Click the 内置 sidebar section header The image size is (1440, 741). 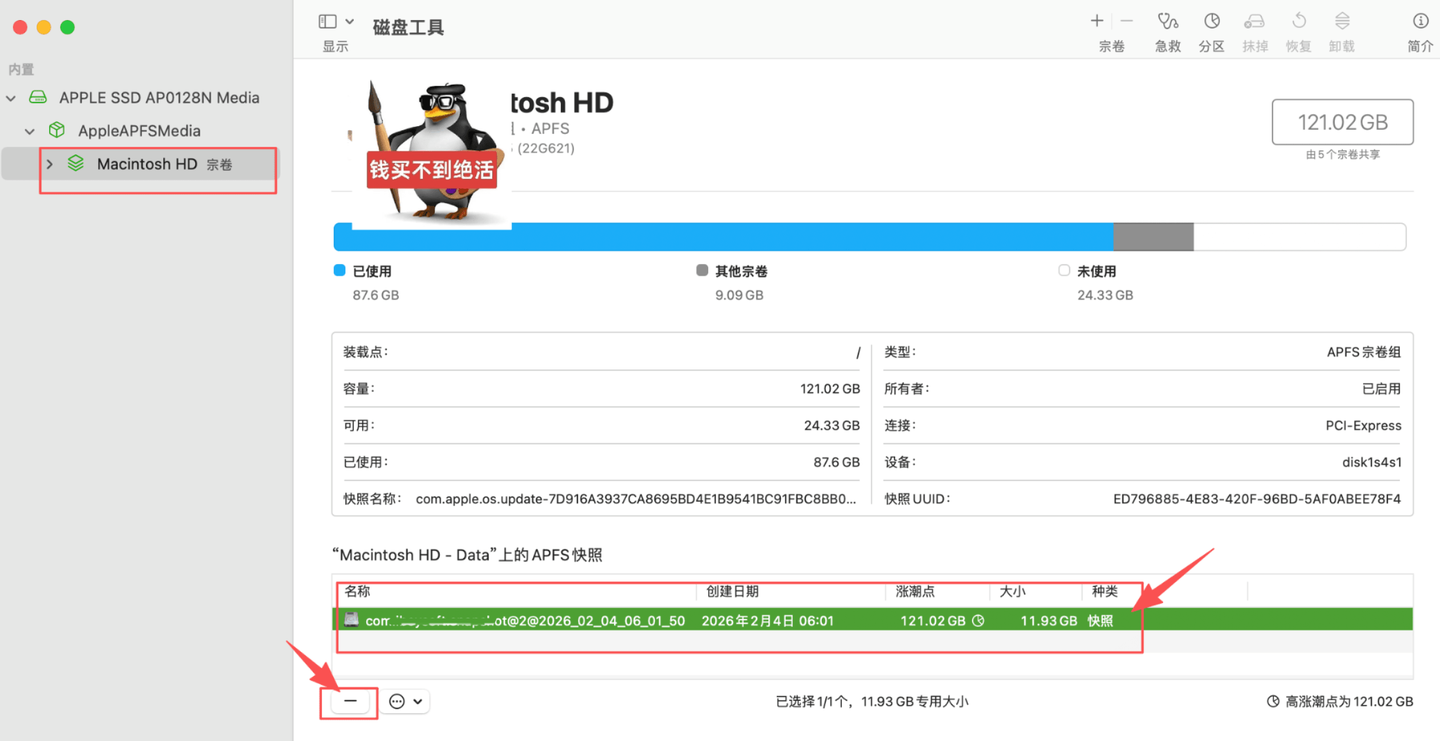coord(21,69)
